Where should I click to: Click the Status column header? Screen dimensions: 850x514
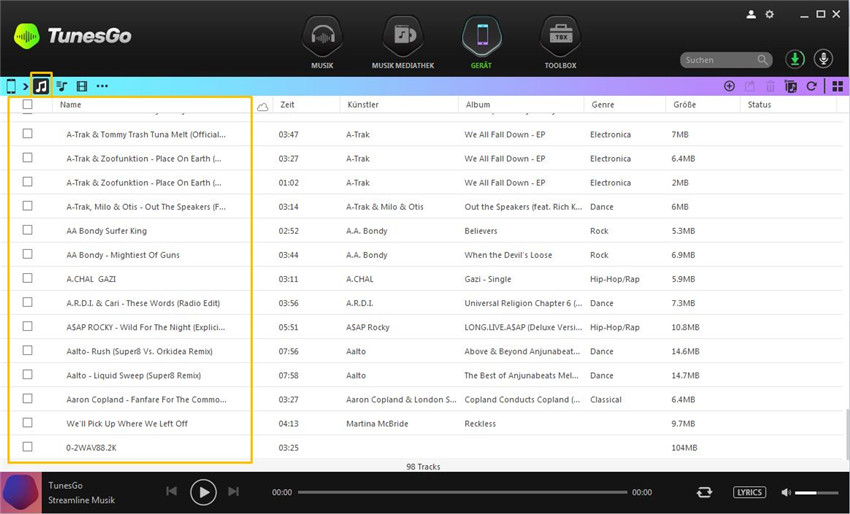759,105
